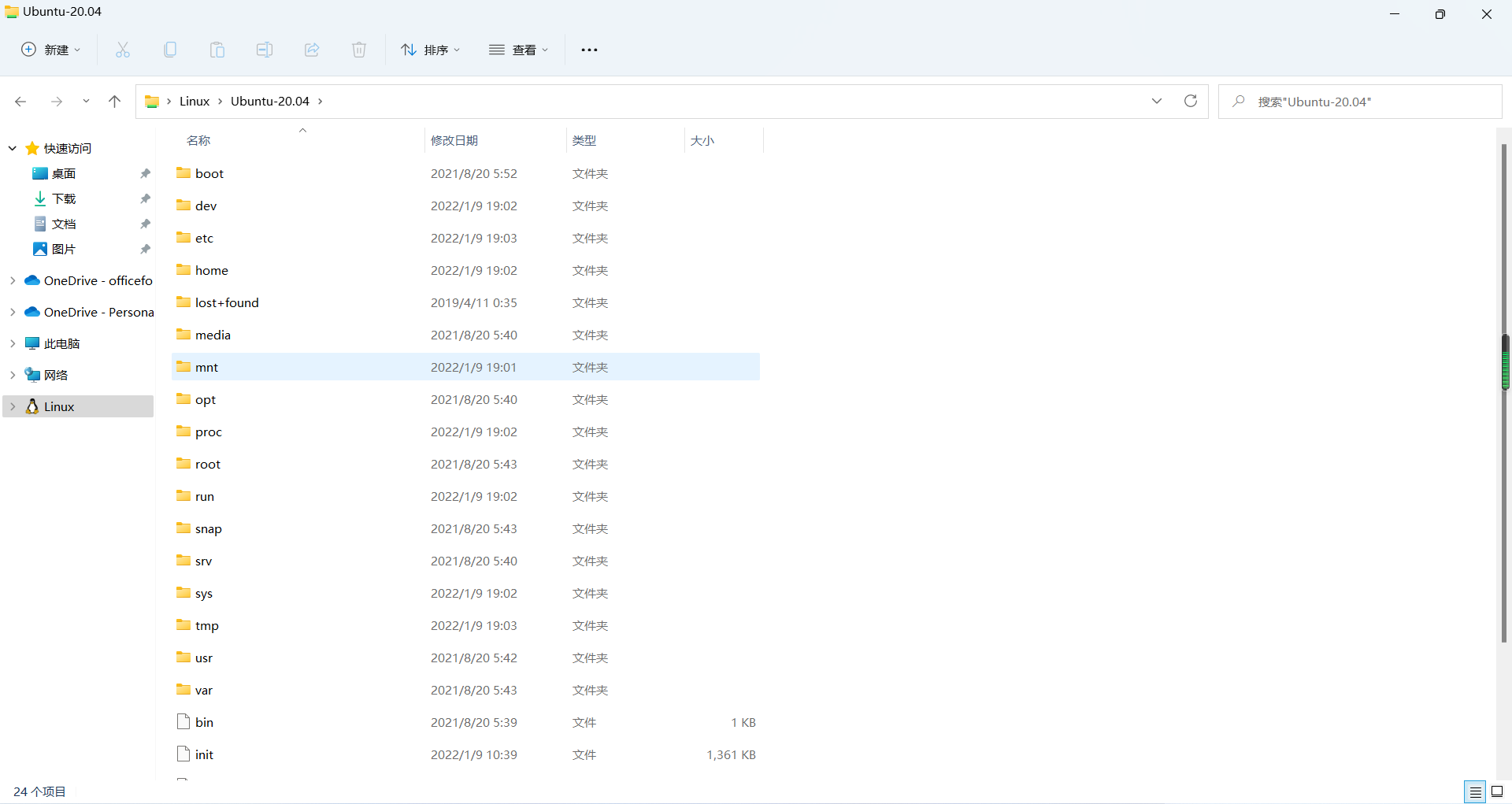Expand the 网络 tree node
Image resolution: width=1512 pixels, height=804 pixels.
(13, 375)
